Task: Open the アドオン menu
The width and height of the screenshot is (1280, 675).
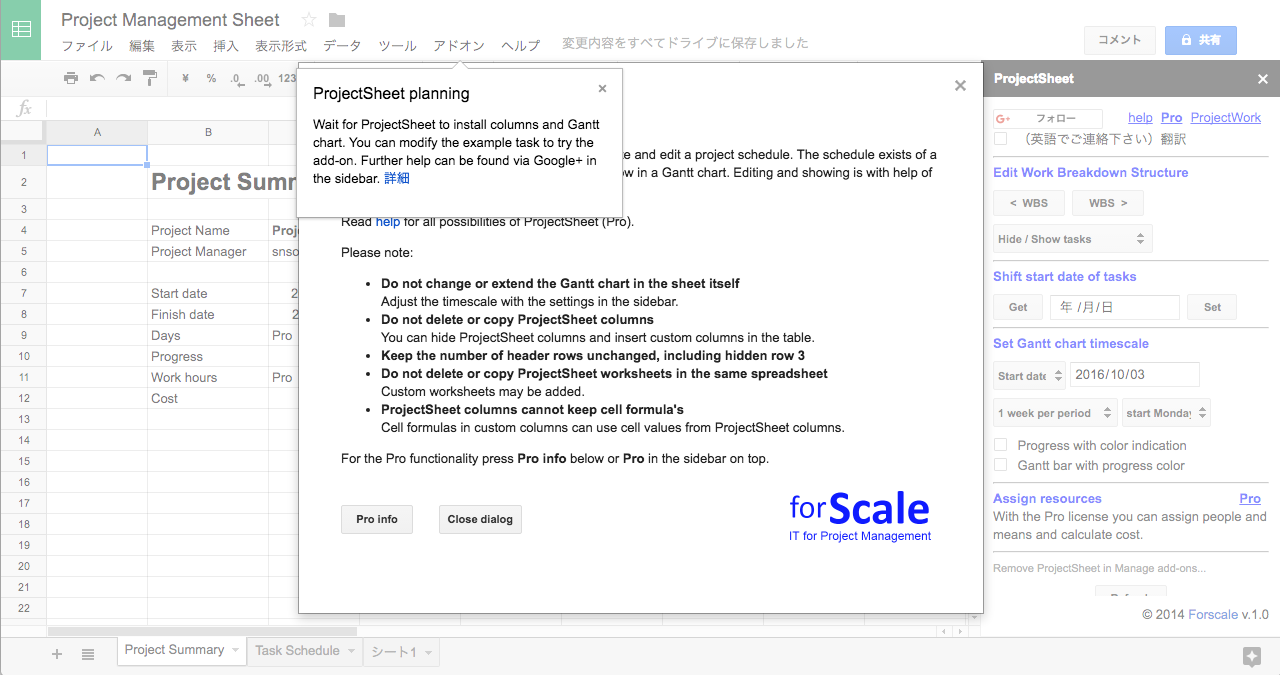Action: [x=459, y=45]
